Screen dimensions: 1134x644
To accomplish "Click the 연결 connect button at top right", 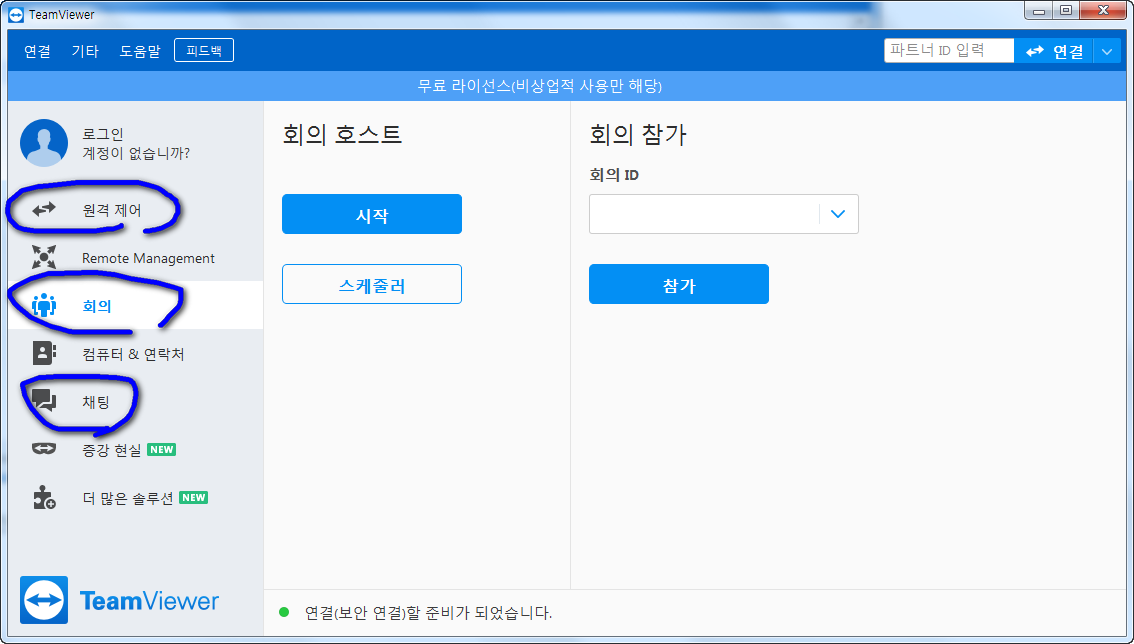I will [1054, 51].
